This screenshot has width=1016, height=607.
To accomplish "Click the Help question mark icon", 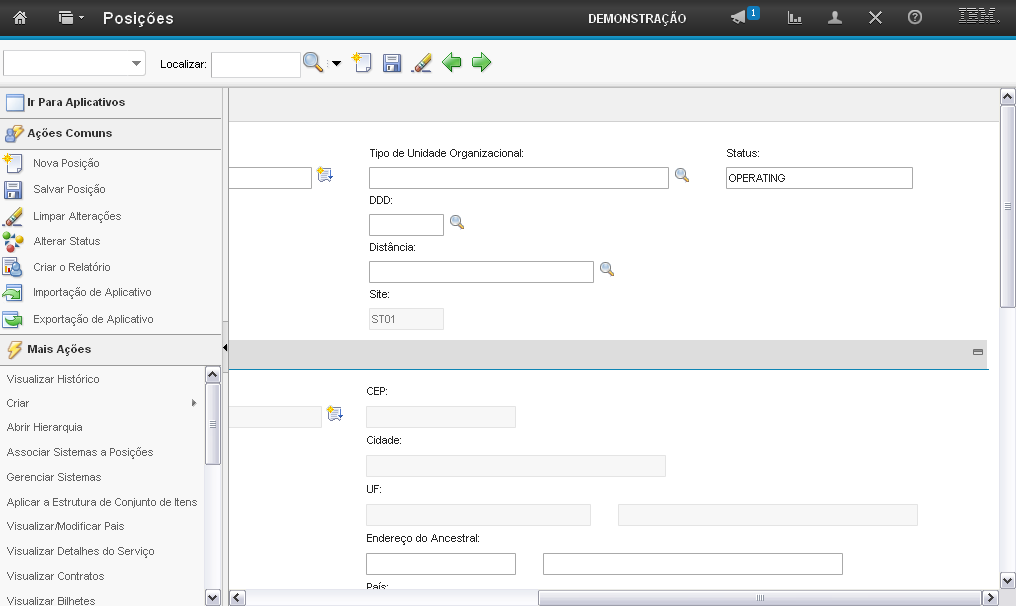I will pos(914,18).
